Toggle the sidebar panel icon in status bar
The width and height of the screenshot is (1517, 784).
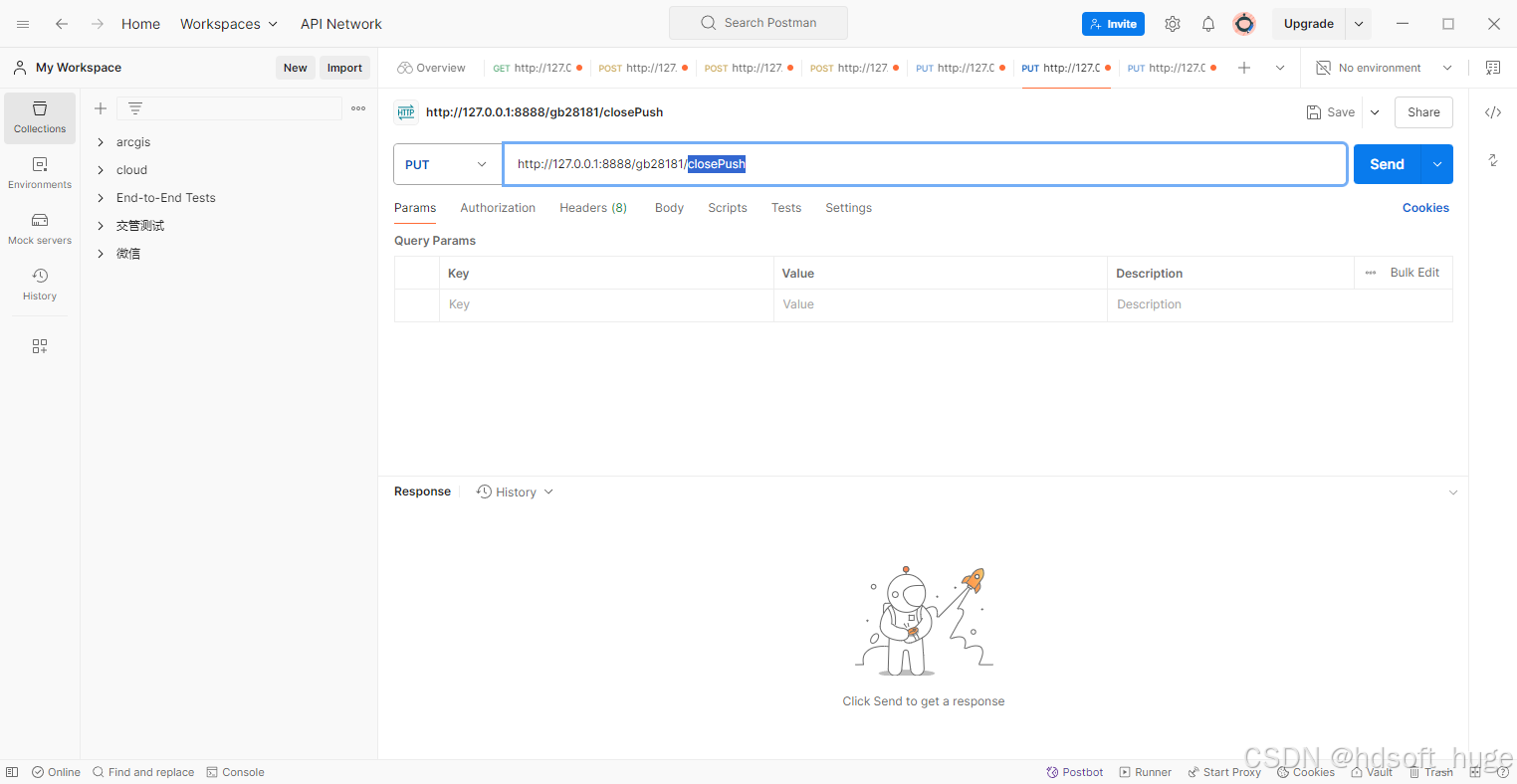(12, 772)
